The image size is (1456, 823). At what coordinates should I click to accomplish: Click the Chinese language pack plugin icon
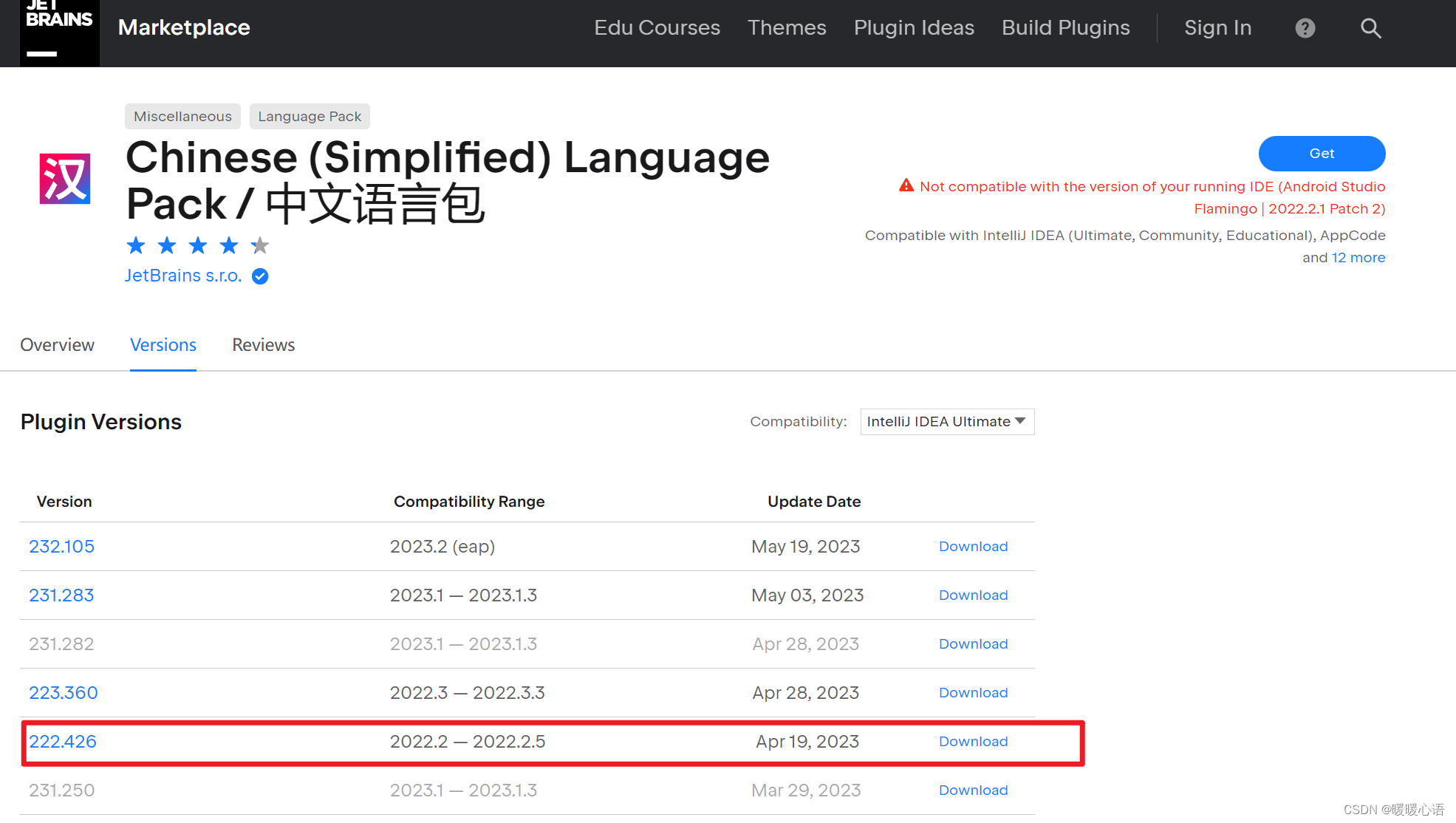coord(65,179)
